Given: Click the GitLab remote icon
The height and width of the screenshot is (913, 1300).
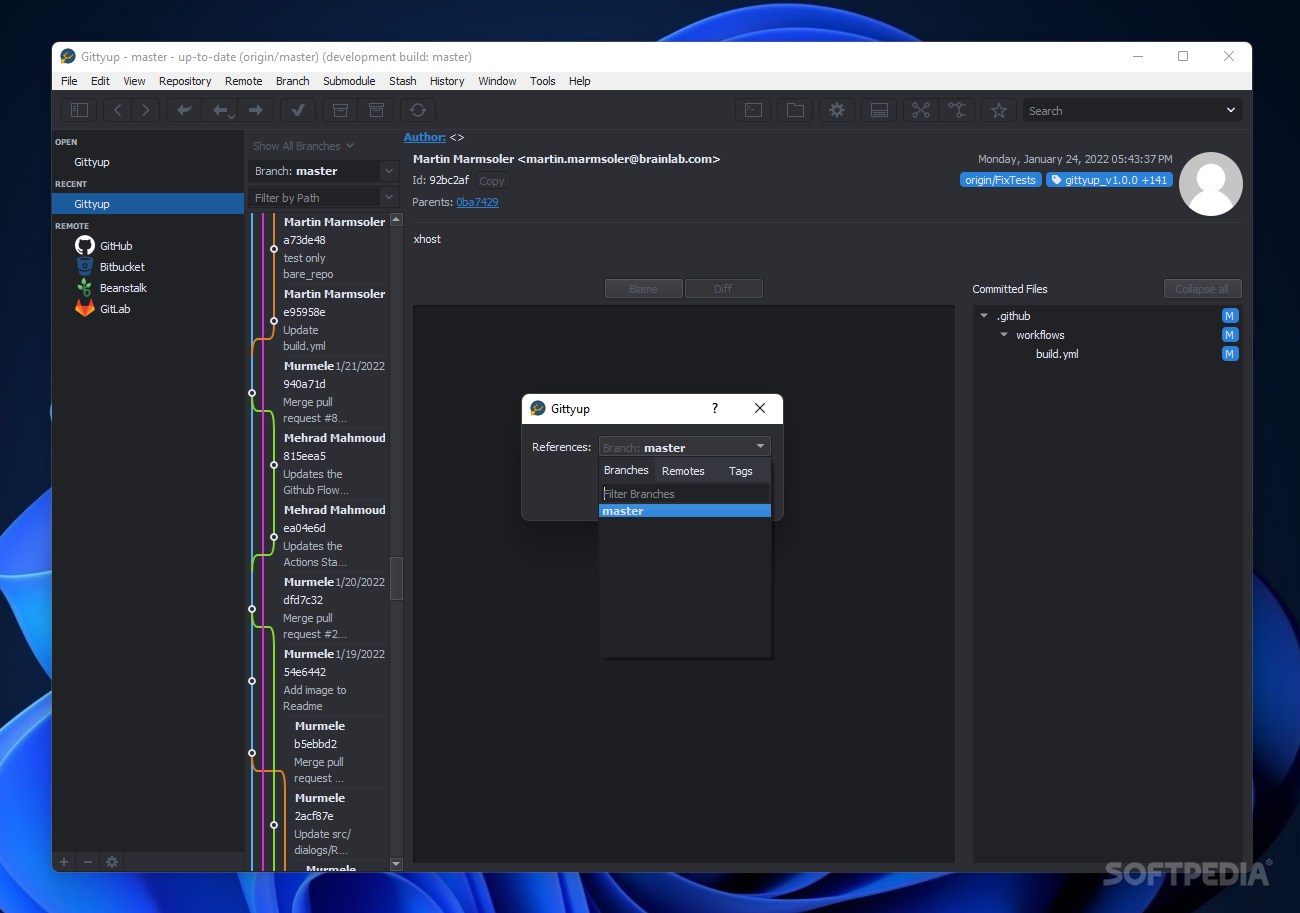Looking at the screenshot, I should [85, 308].
